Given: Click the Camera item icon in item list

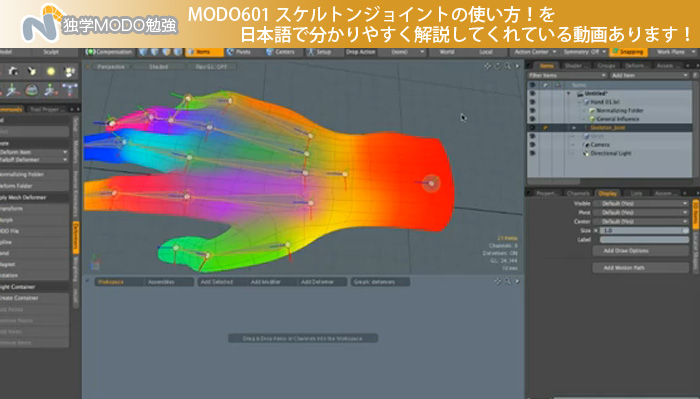Looking at the screenshot, I should click(x=587, y=145).
